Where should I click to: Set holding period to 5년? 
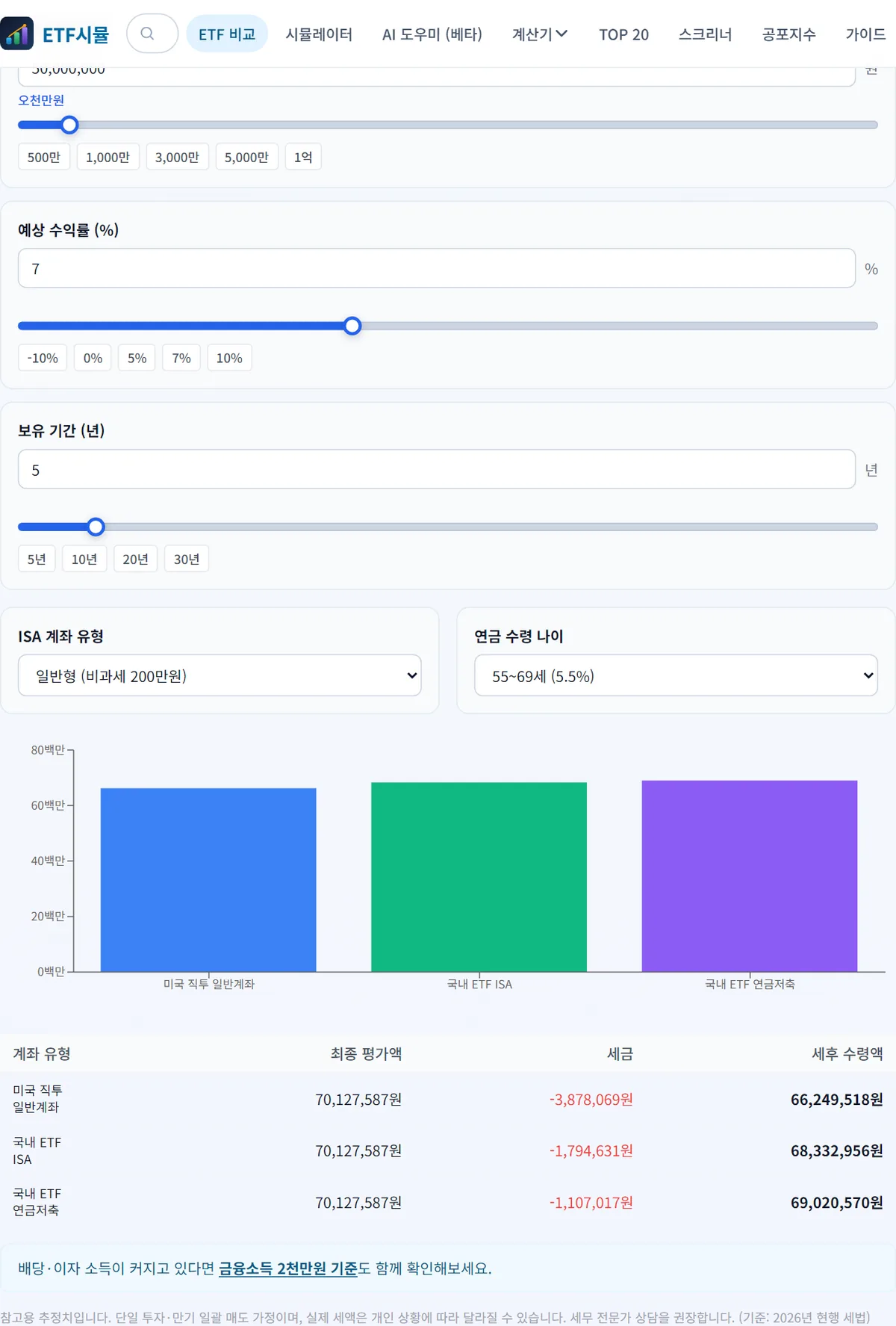[x=37, y=559]
